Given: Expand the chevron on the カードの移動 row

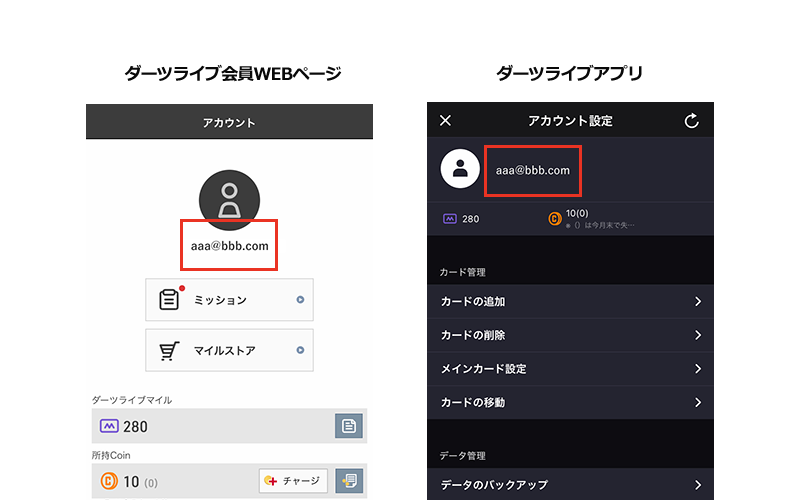Looking at the screenshot, I should coord(698,403).
